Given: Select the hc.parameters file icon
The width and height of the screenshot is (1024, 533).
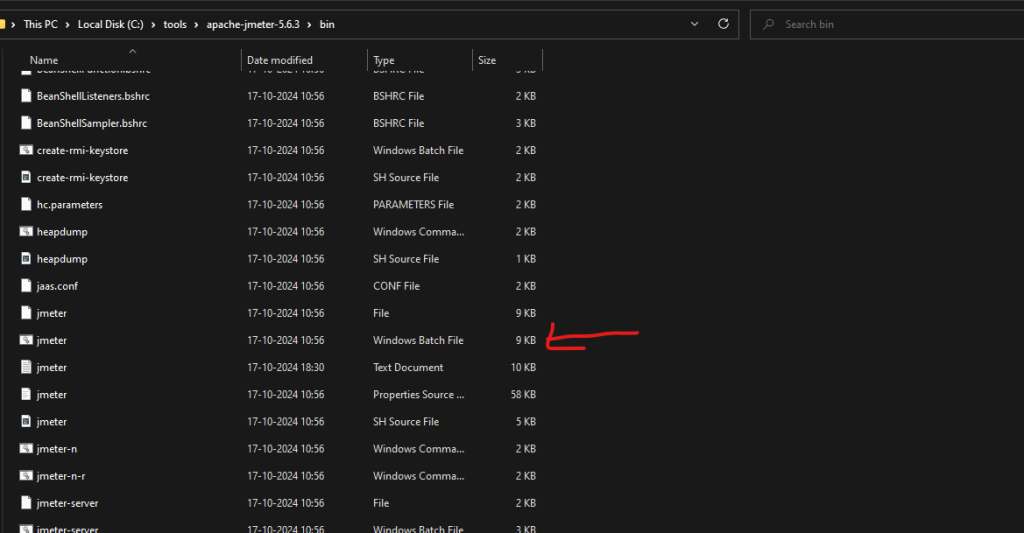Looking at the screenshot, I should pyautogui.click(x=27, y=204).
